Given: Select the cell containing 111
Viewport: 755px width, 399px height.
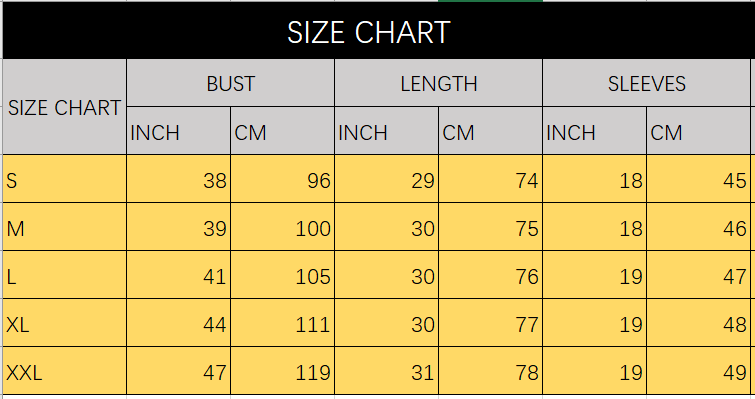Looking at the screenshot, I should point(282,323).
